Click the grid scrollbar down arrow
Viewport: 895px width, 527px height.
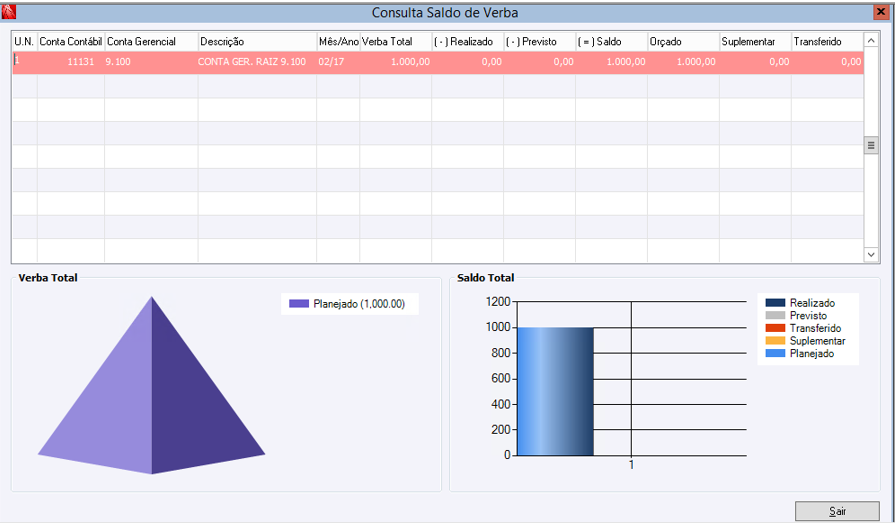(870, 255)
